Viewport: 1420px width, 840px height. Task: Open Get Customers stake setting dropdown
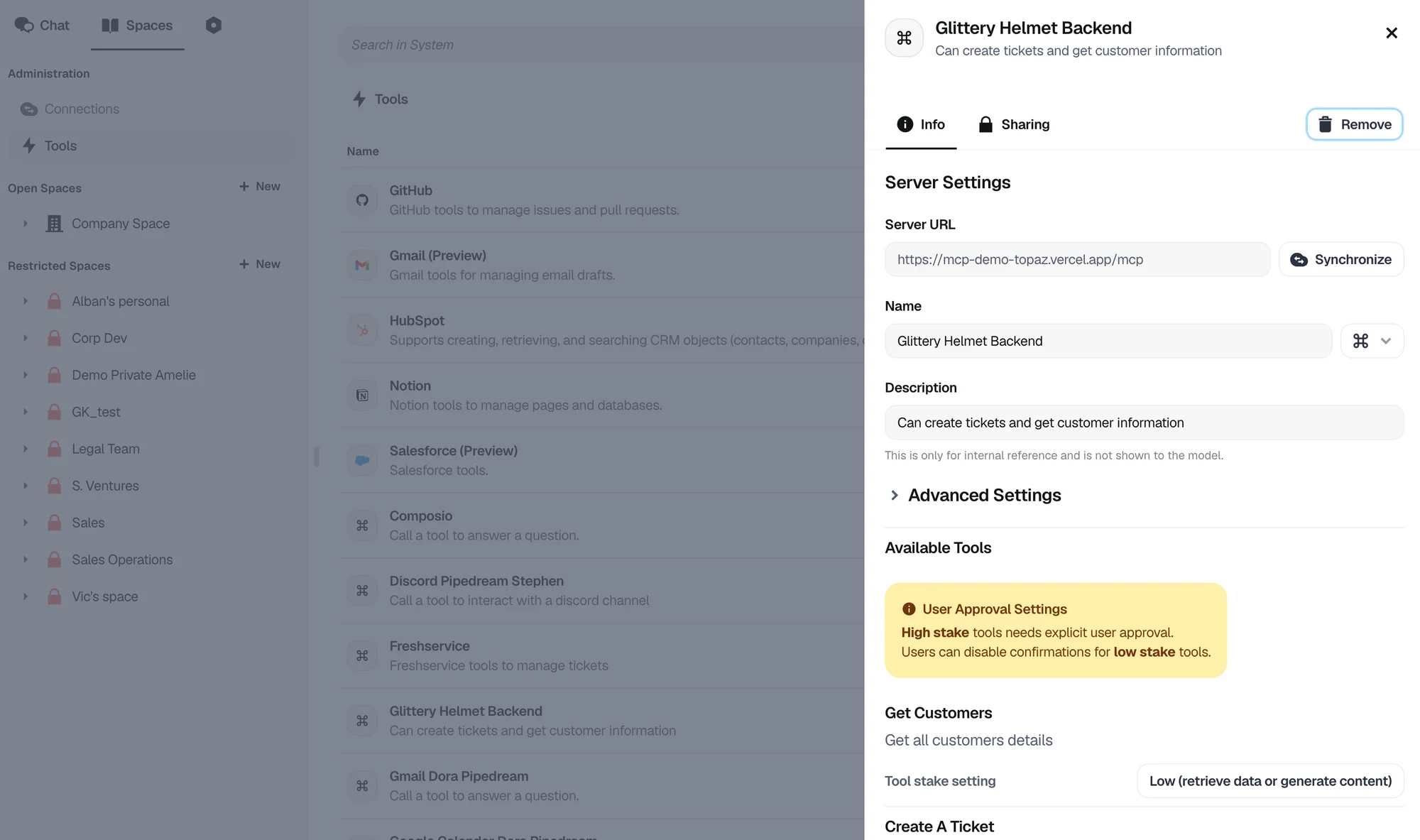(1270, 781)
